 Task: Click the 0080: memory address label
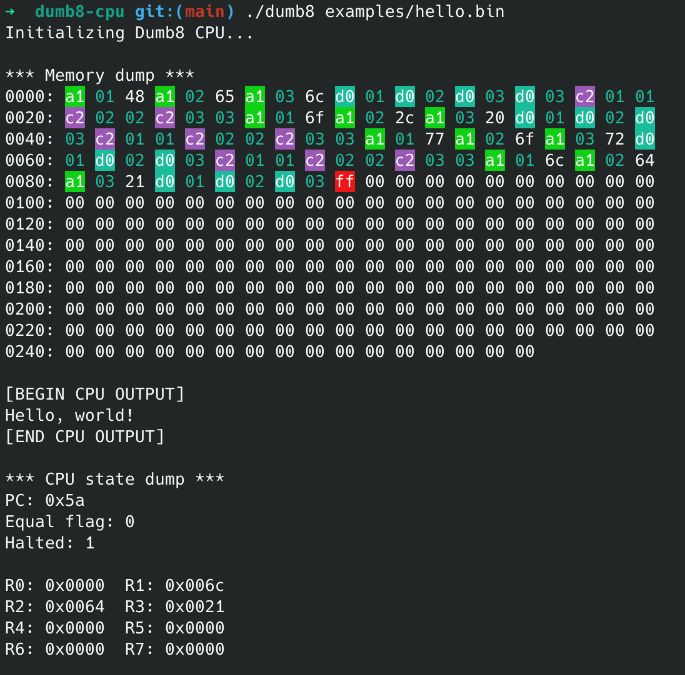(29, 182)
